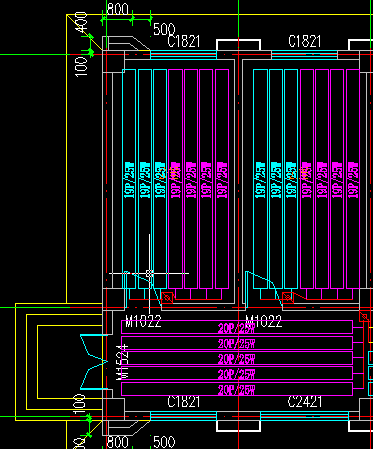Click the red manifold symbol below the left room

(x=167, y=298)
